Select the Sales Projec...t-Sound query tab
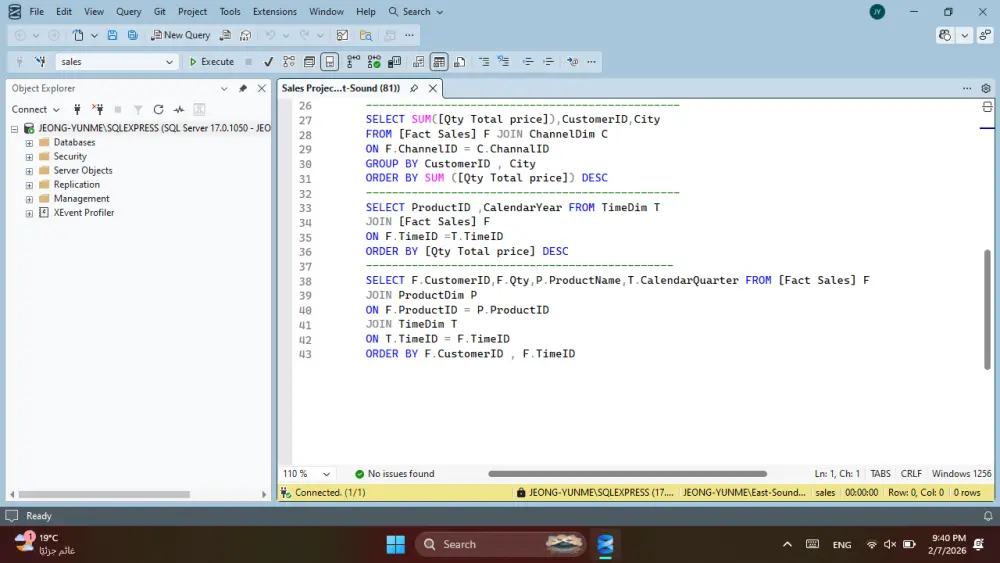This screenshot has width=1000, height=563. [x=341, y=88]
